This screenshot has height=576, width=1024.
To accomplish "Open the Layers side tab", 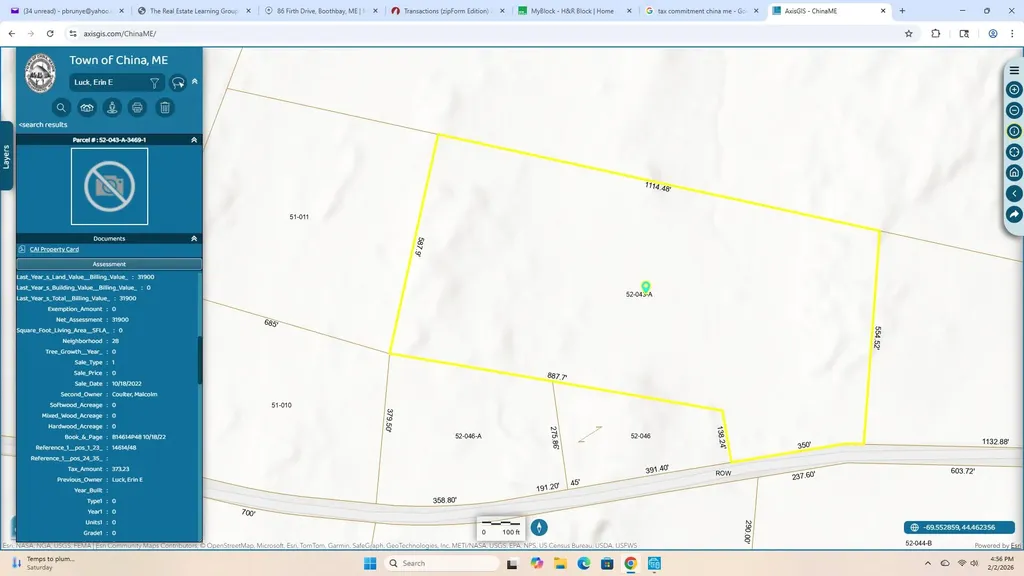I will (x=7, y=157).
